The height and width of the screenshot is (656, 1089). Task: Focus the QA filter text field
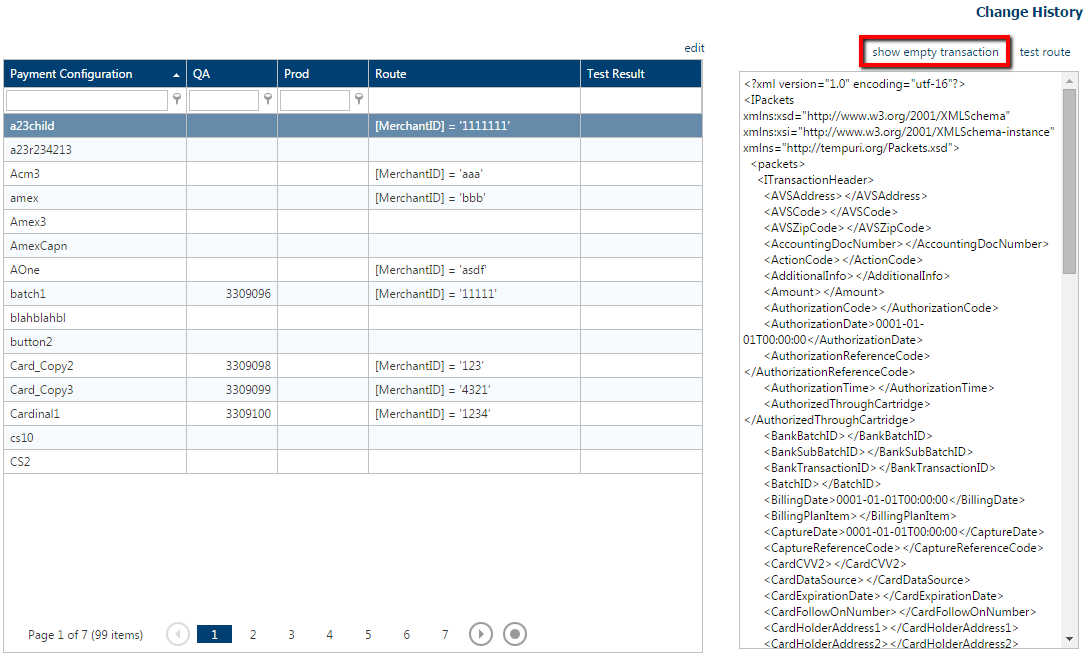224,100
